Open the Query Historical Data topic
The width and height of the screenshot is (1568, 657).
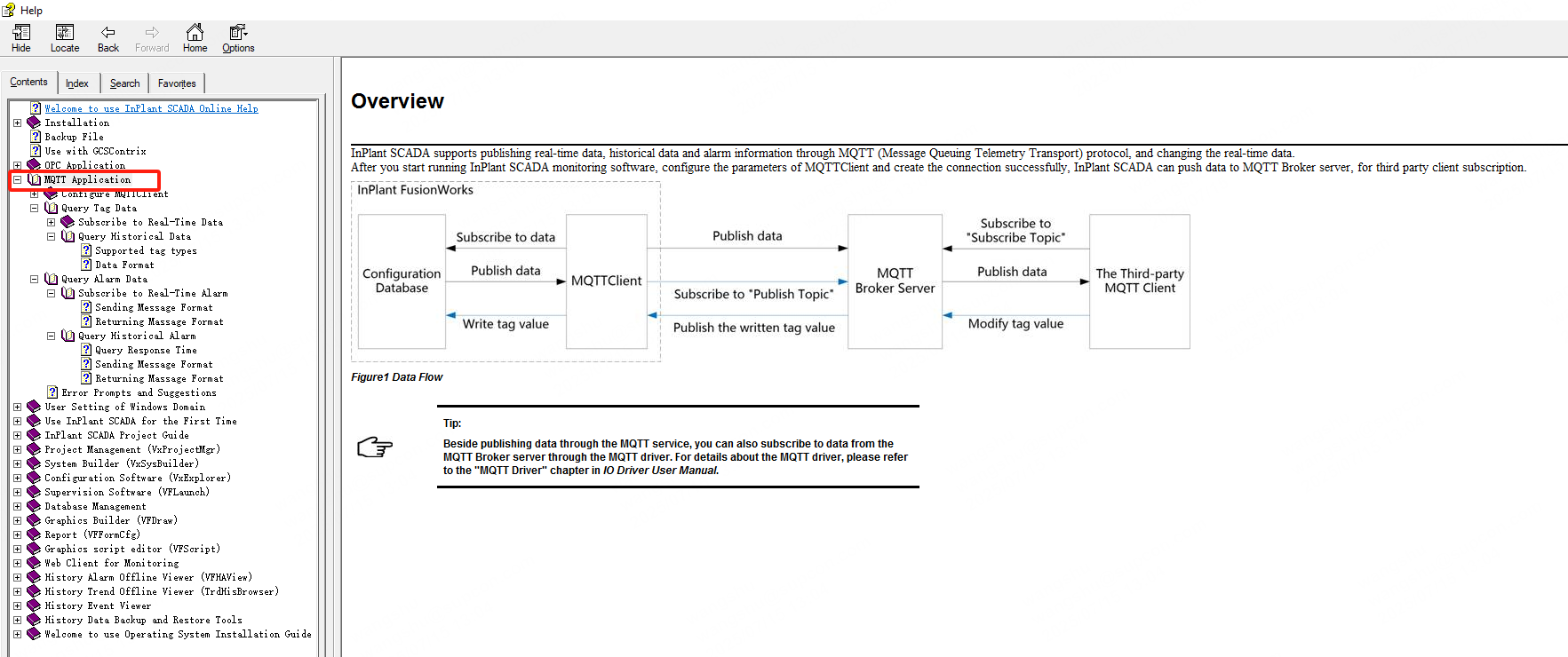pos(134,236)
